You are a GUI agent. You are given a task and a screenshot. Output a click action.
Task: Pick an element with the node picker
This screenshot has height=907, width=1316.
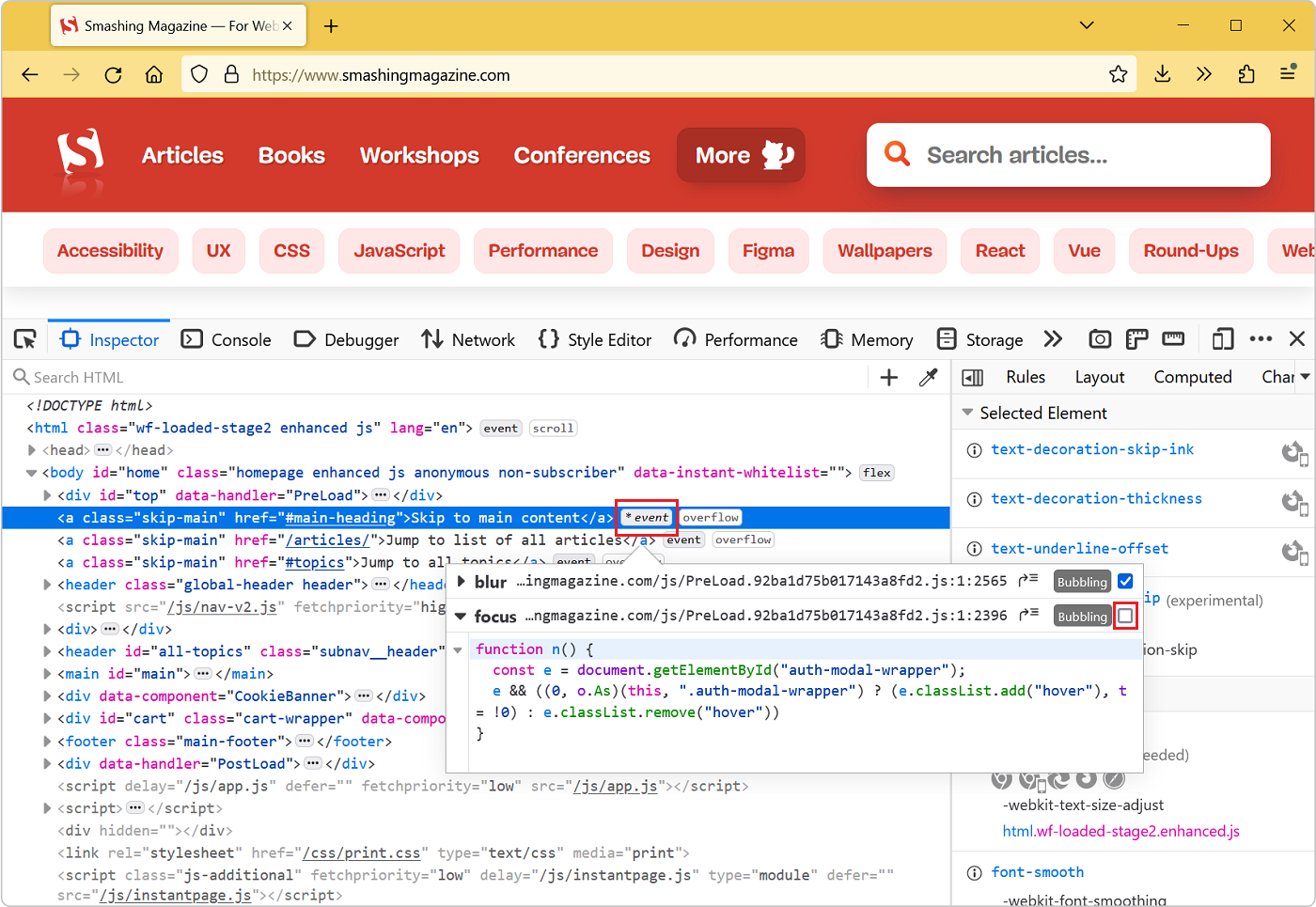pyautogui.click(x=23, y=339)
